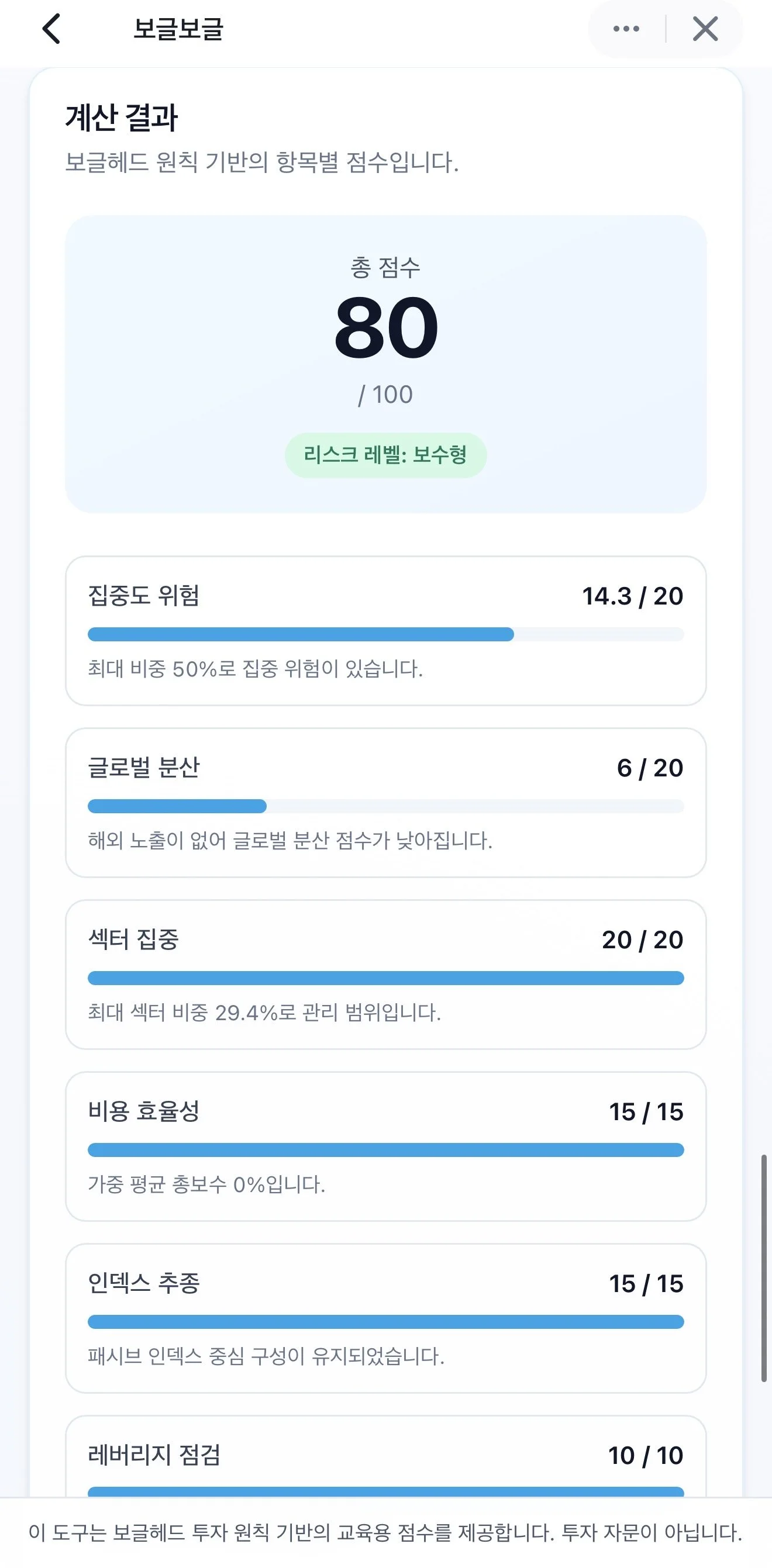Select the 인덱스 추종 card title
The image size is (772, 1568).
pyautogui.click(x=144, y=1283)
